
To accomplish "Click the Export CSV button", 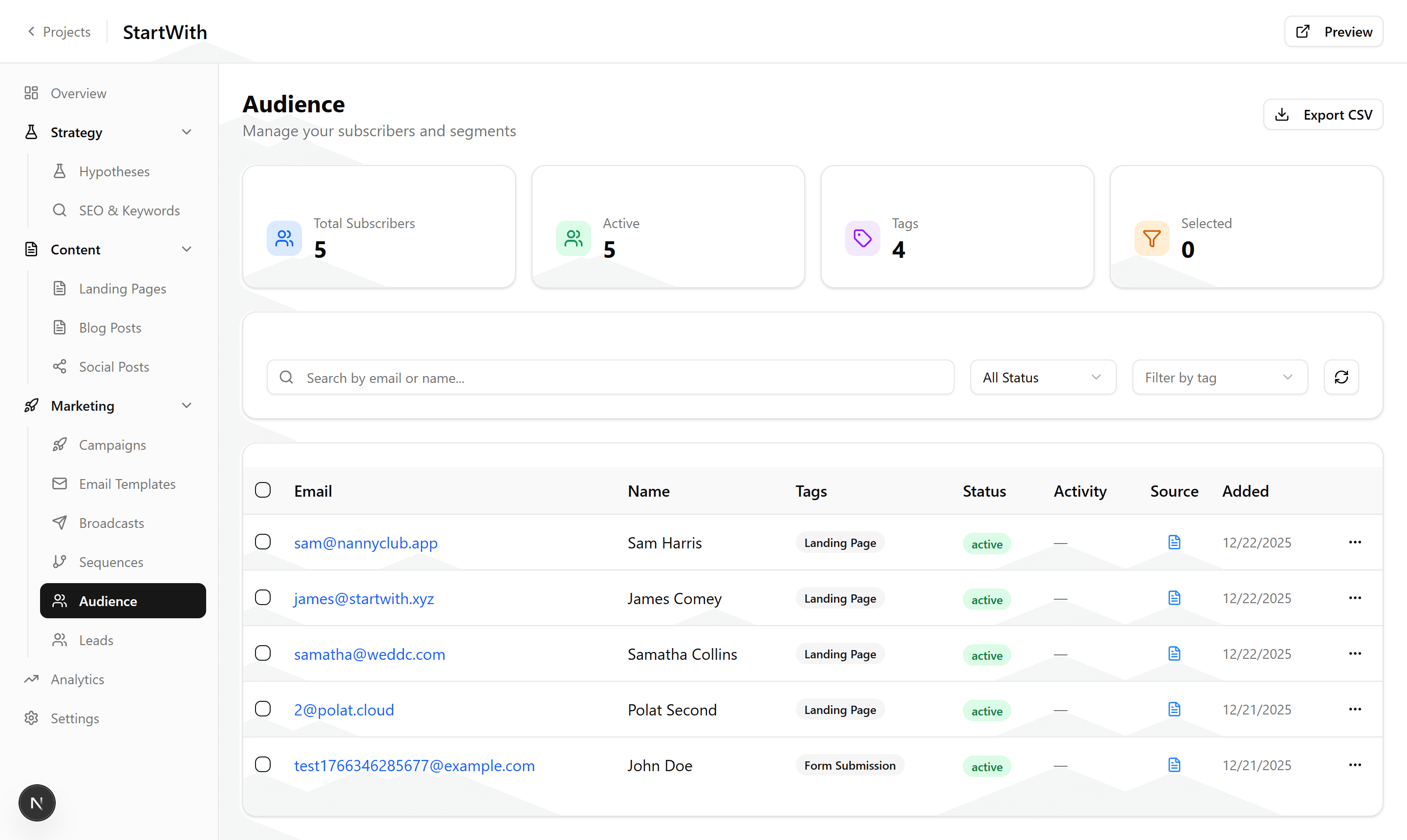I will point(1323,114).
